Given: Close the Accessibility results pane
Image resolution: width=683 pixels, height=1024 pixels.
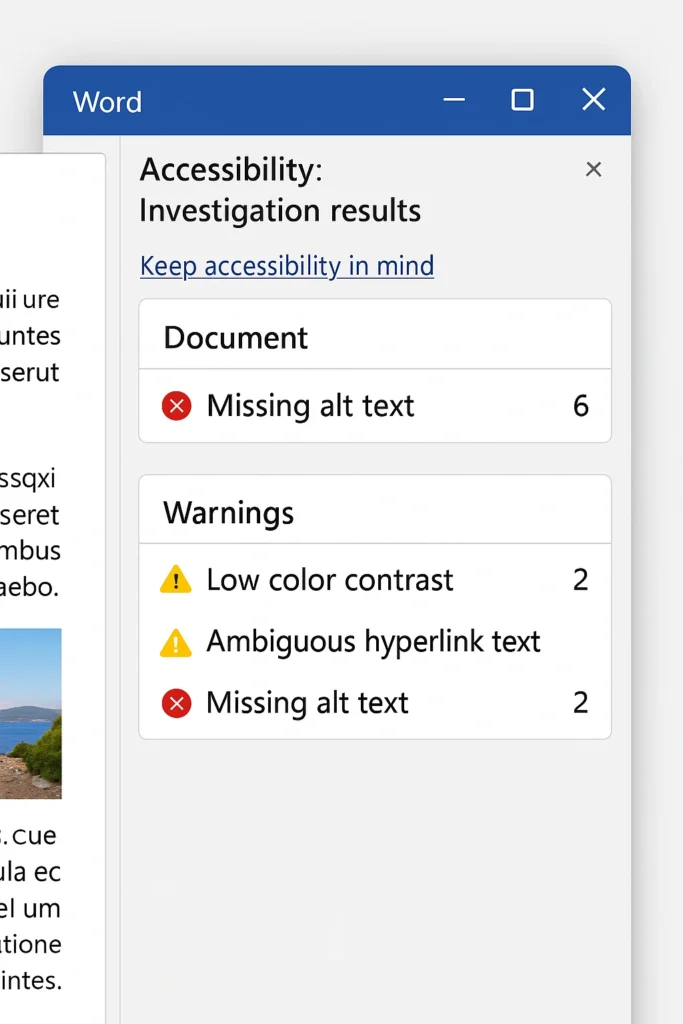Looking at the screenshot, I should tap(593, 170).
